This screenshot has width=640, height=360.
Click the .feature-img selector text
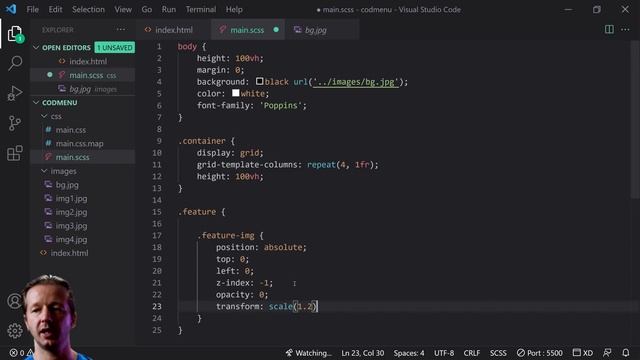226,236
